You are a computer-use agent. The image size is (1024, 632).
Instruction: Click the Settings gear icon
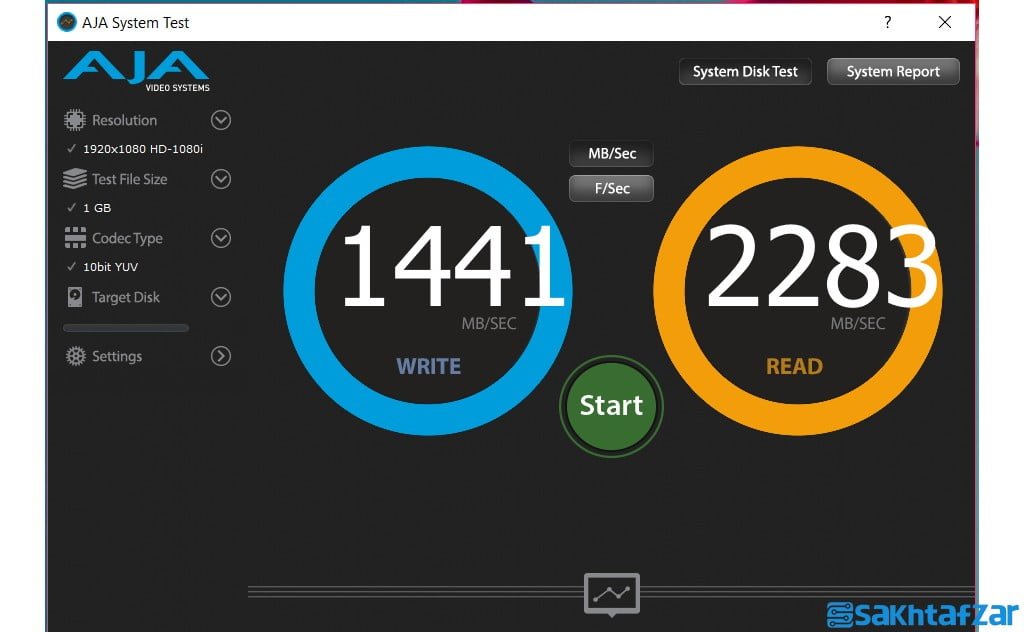(x=75, y=356)
